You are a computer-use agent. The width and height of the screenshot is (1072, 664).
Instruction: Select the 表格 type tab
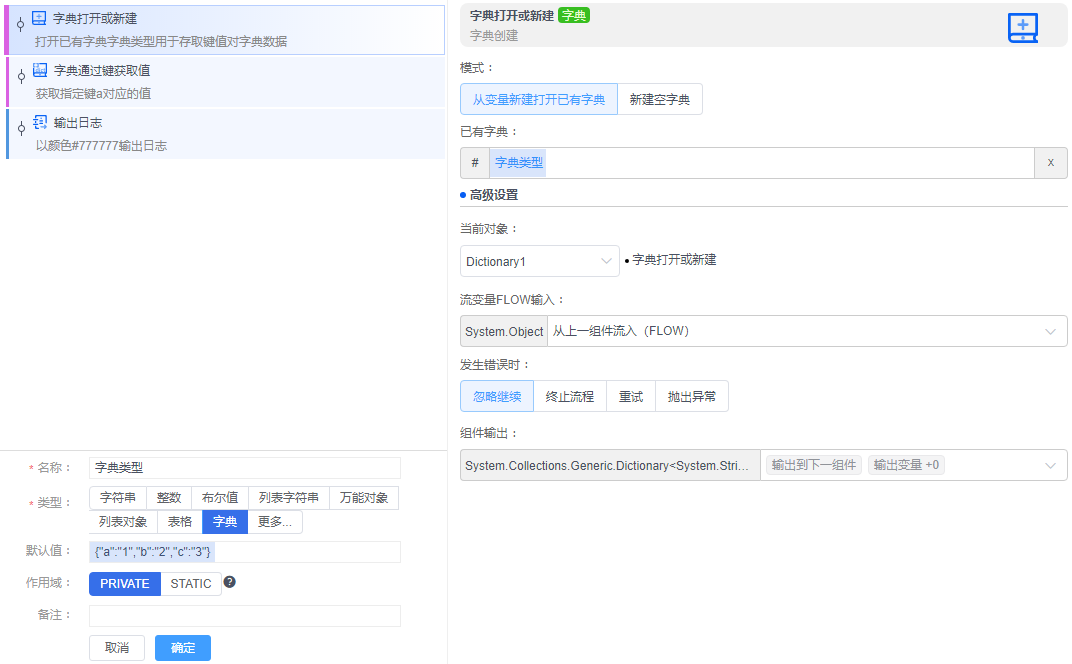180,521
